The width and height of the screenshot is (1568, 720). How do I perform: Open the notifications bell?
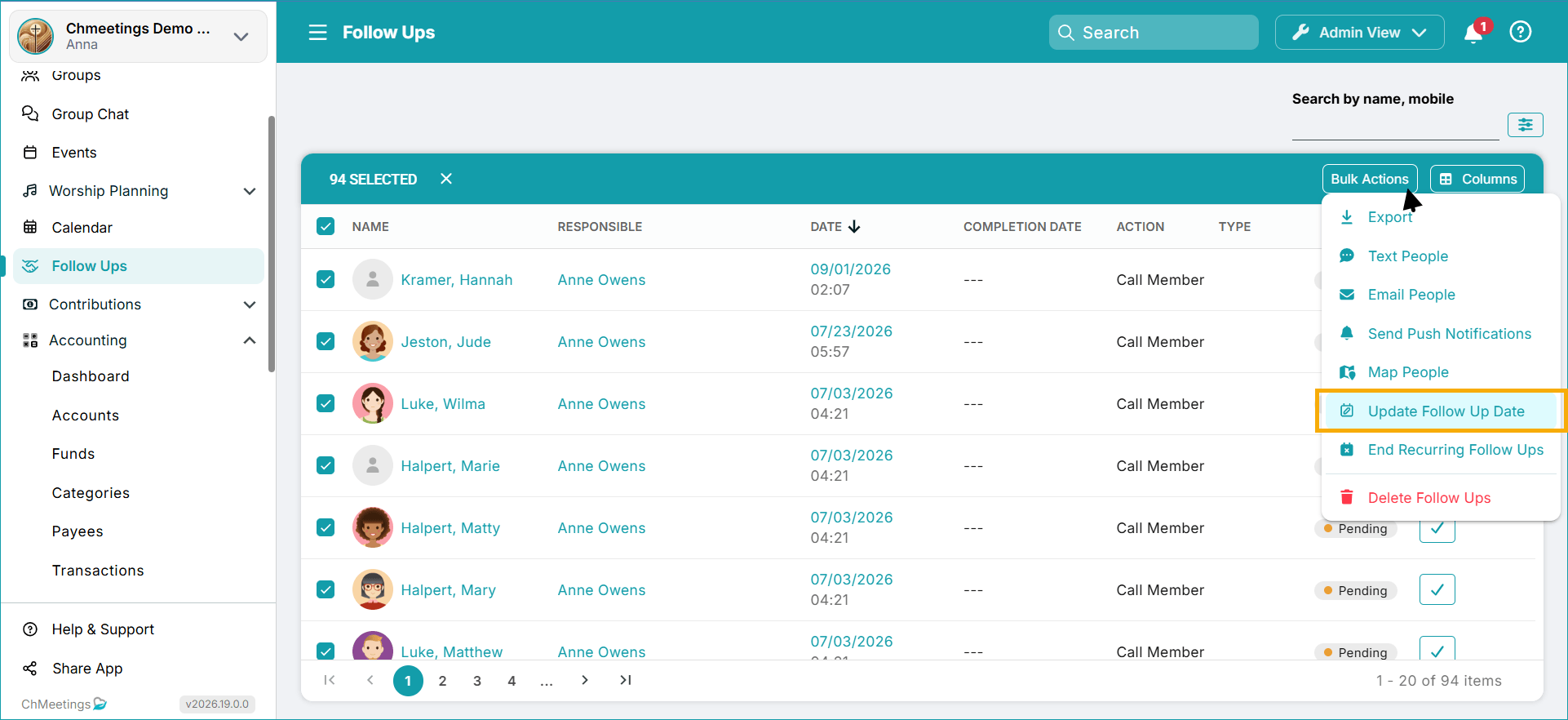(x=1474, y=33)
